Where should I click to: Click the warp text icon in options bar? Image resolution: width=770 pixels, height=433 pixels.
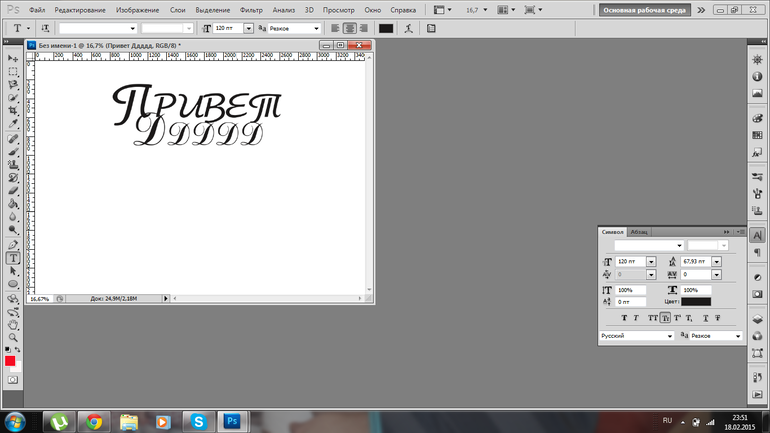click(408, 28)
